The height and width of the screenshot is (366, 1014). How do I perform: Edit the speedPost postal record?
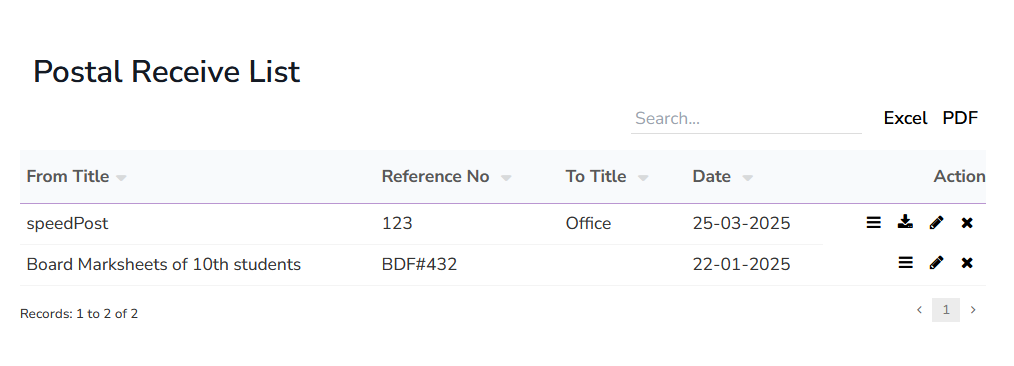[936, 223]
